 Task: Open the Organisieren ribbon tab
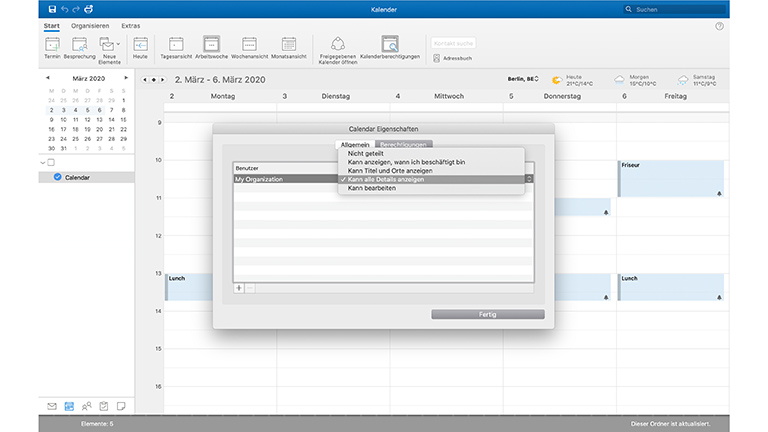91,25
